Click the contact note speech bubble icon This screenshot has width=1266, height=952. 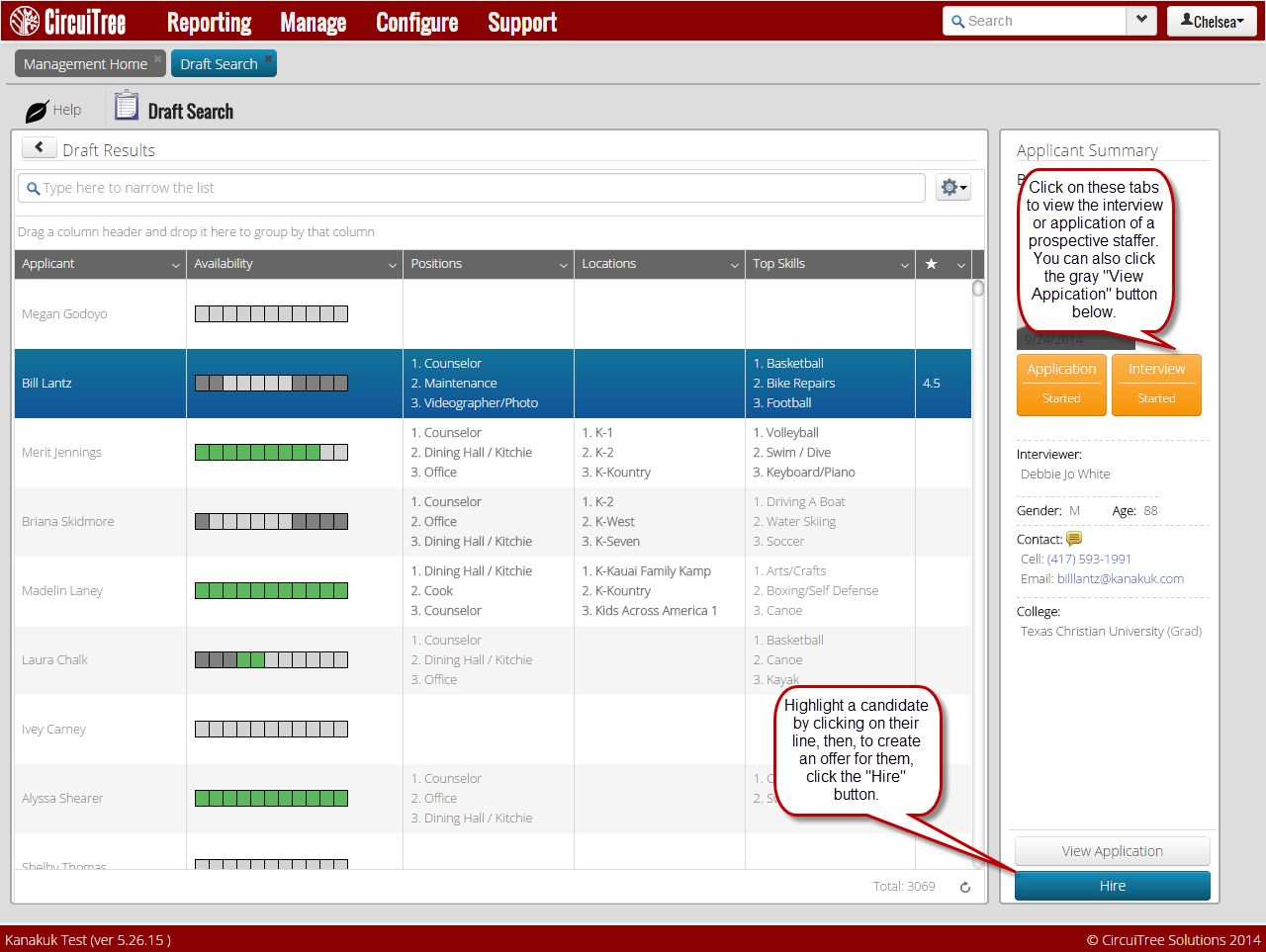[x=1074, y=539]
